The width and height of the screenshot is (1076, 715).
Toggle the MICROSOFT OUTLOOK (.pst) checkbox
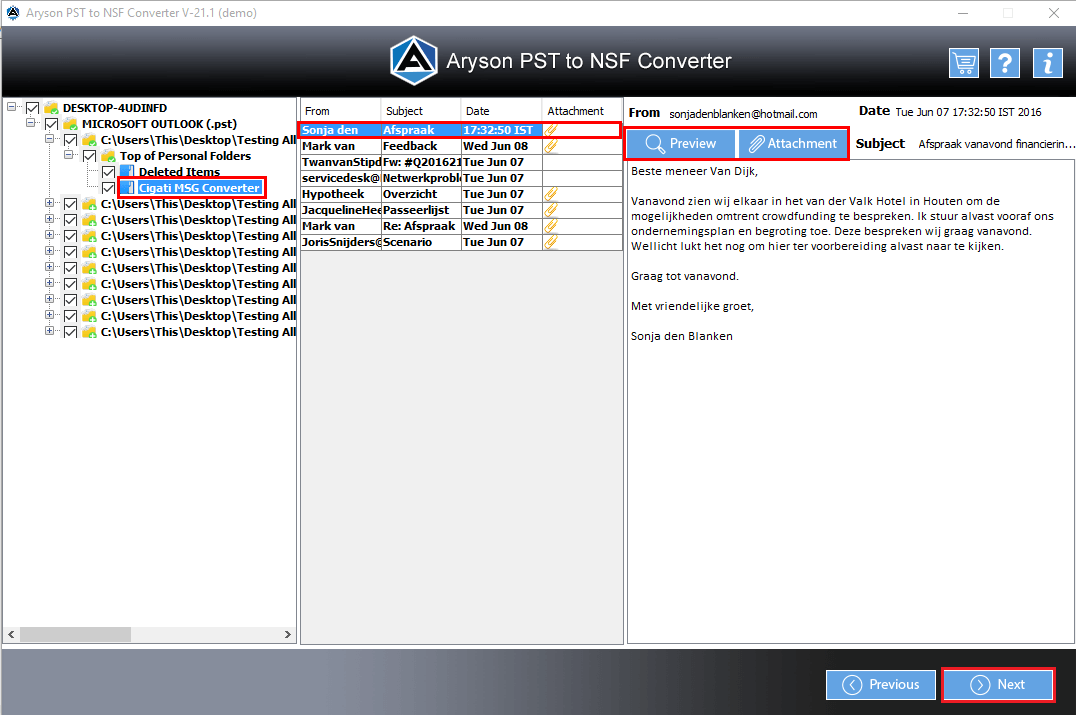[51, 124]
